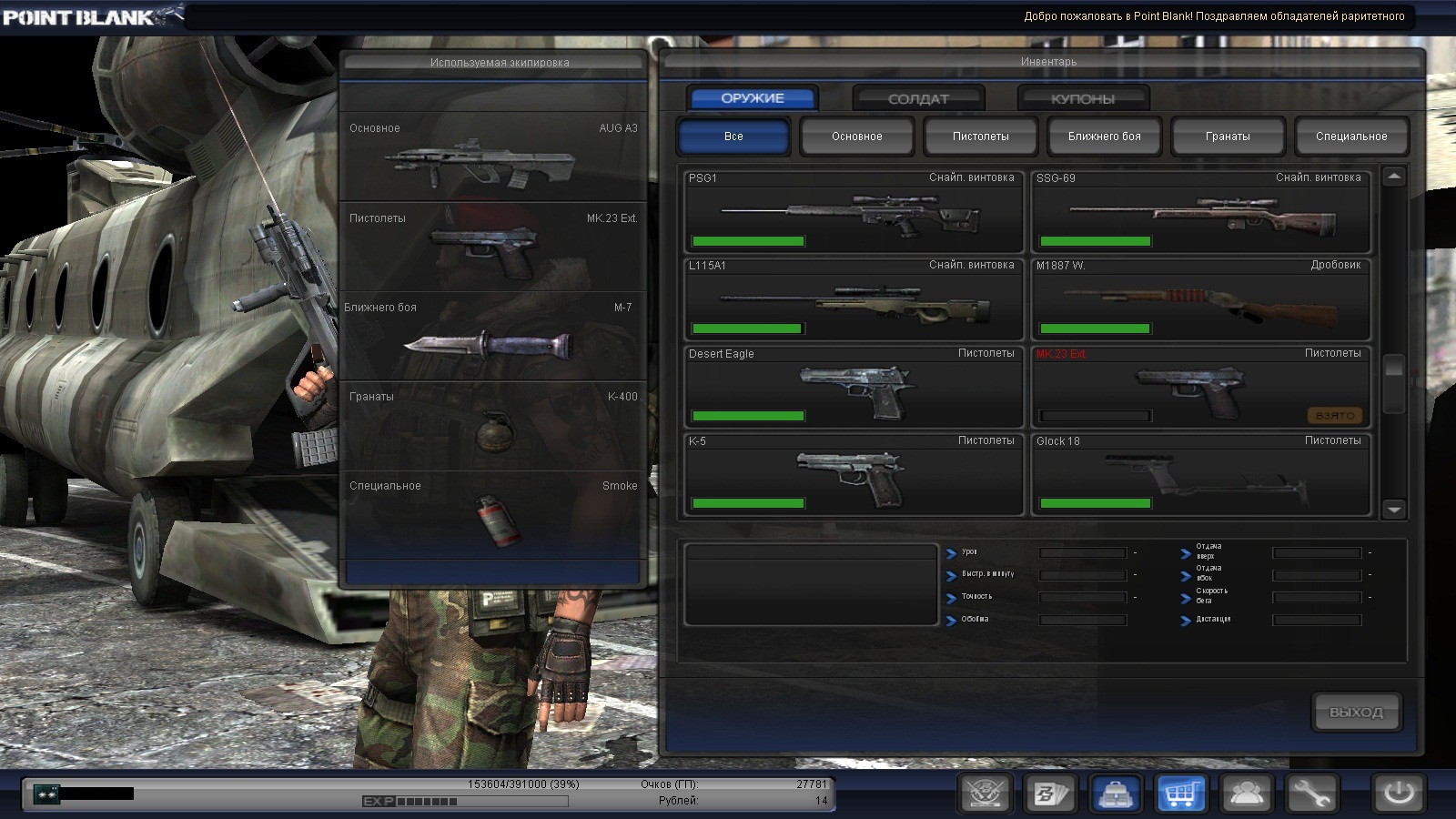Select the PSG1 sniper rifle item
Image resolution: width=1456 pixels, height=819 pixels.
854,211
